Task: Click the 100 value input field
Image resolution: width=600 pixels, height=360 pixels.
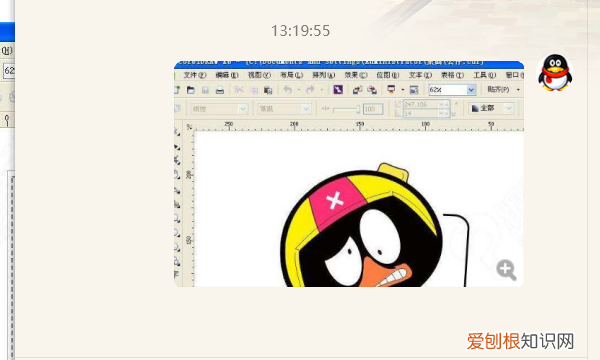Action: pos(373,109)
